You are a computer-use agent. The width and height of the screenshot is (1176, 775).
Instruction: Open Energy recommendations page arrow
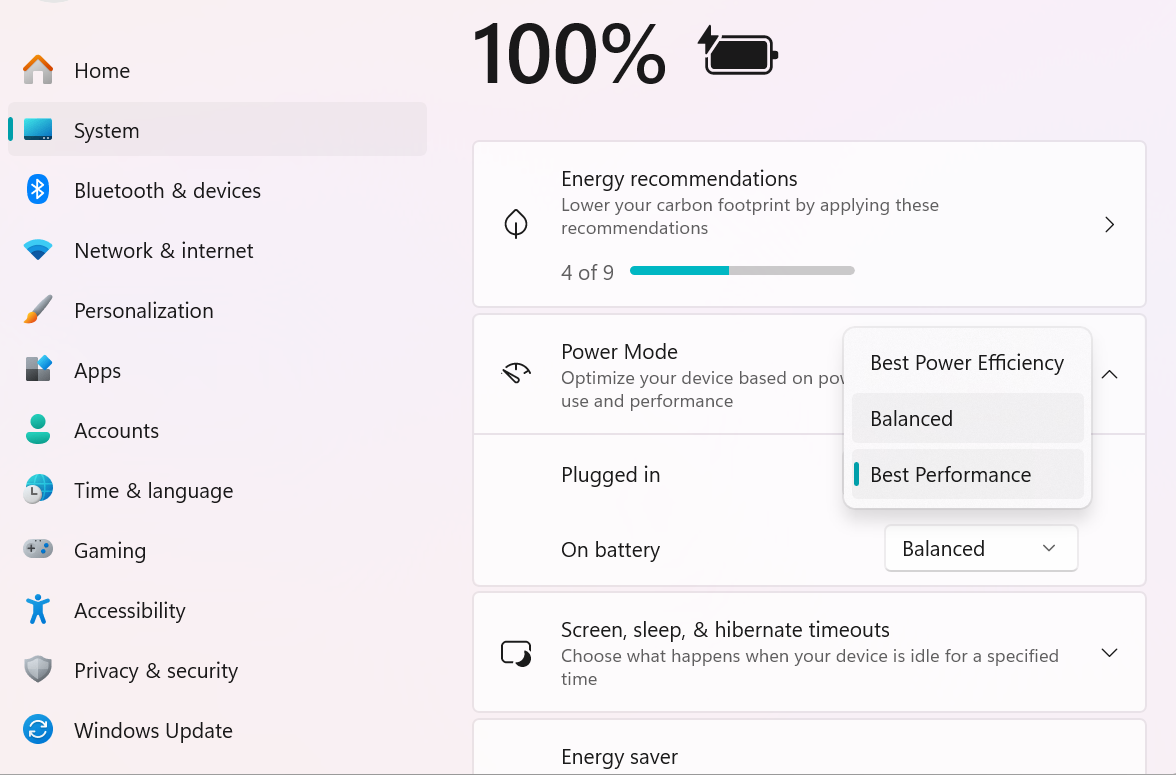(1109, 225)
